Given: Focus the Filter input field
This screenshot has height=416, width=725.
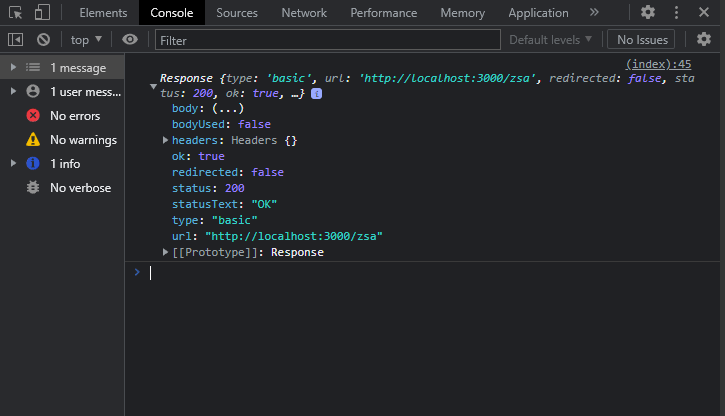Looking at the screenshot, I should [327, 40].
